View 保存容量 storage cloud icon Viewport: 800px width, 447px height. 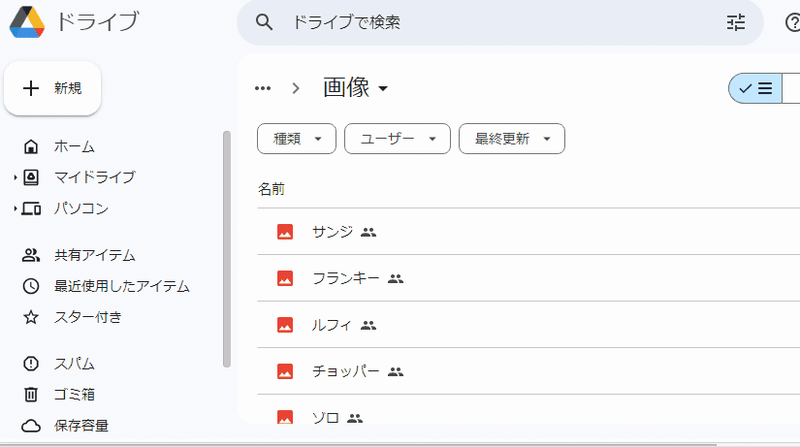pyautogui.click(x=31, y=426)
